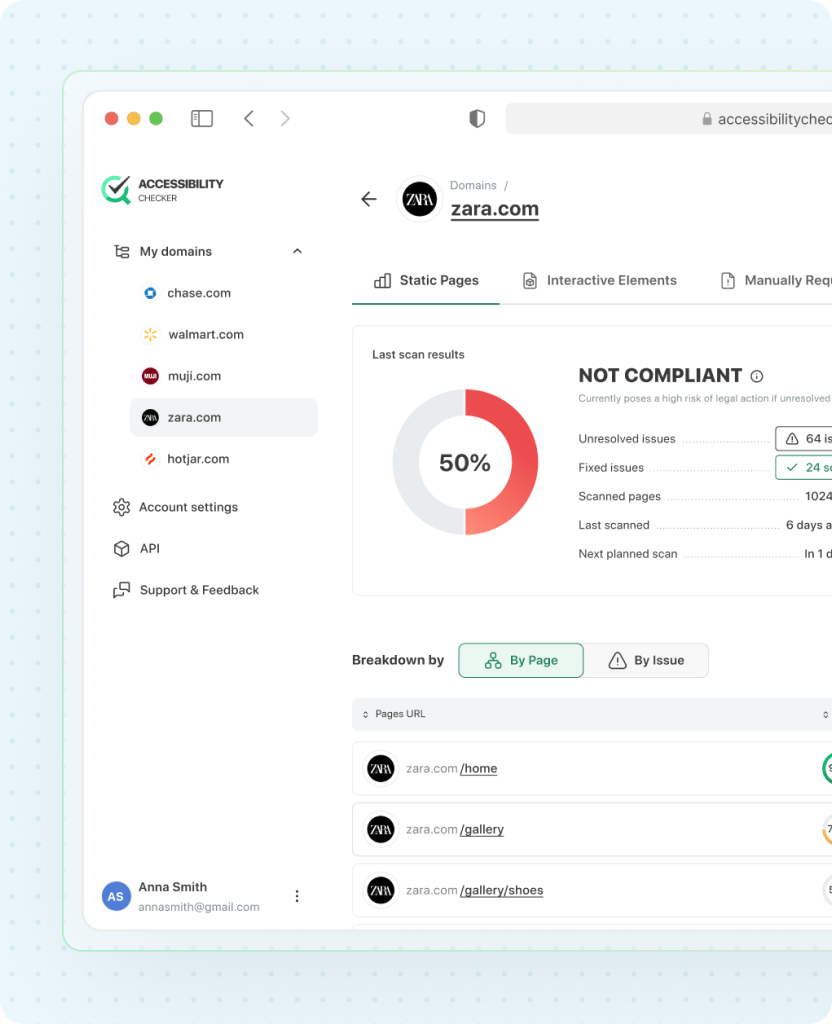Switch to the Interactive Elements tab
832x1024 pixels.
[600, 281]
